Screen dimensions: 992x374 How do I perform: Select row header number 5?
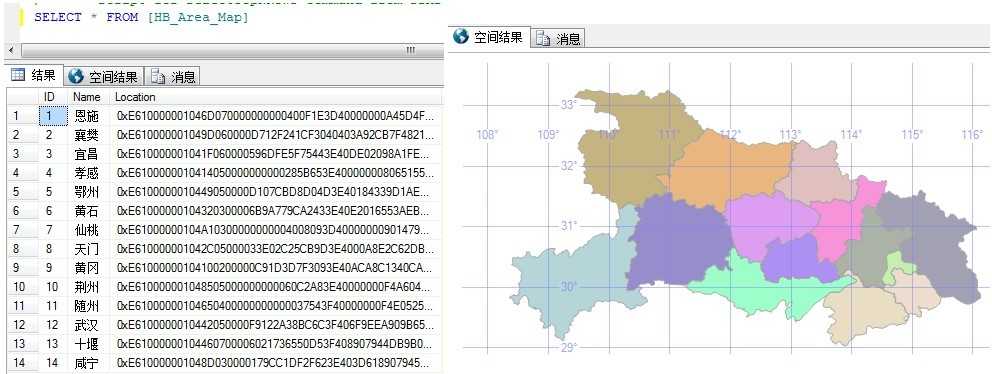[22, 192]
